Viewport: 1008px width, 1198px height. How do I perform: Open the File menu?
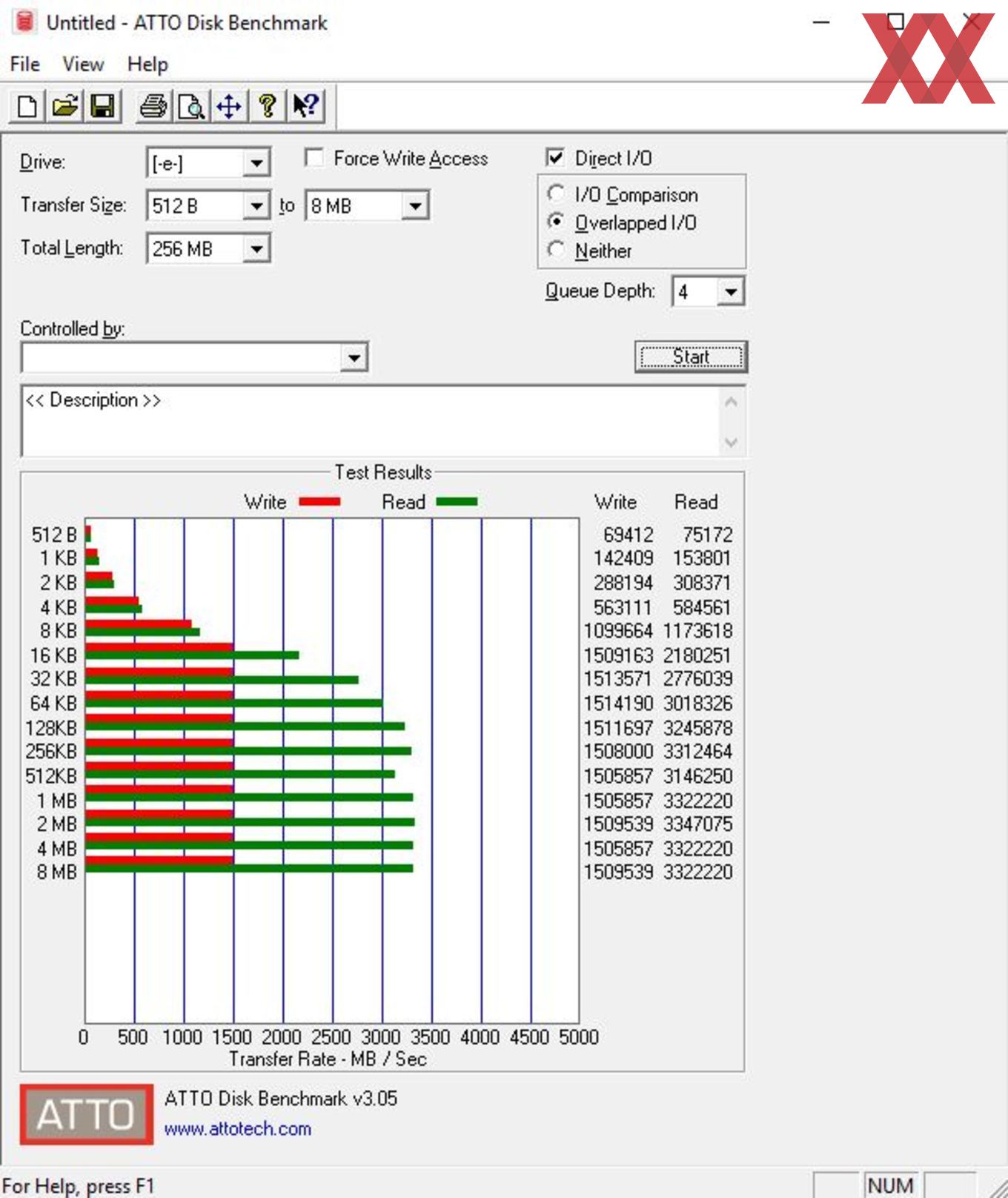click(25, 64)
